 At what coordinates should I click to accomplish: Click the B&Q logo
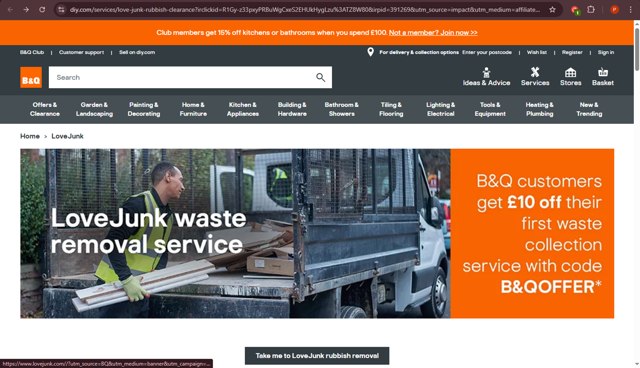point(31,77)
